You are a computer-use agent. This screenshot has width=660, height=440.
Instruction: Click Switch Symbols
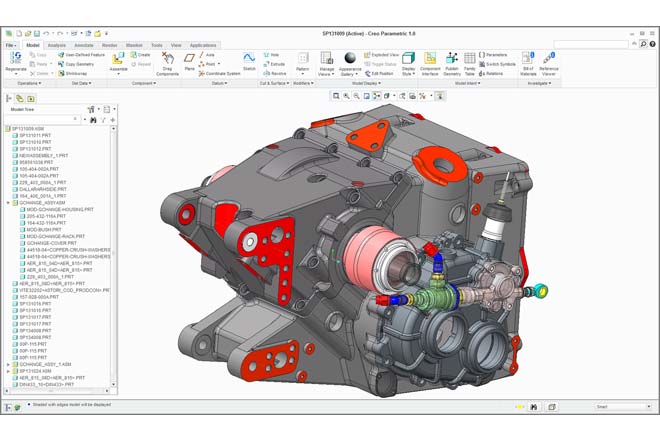497,64
